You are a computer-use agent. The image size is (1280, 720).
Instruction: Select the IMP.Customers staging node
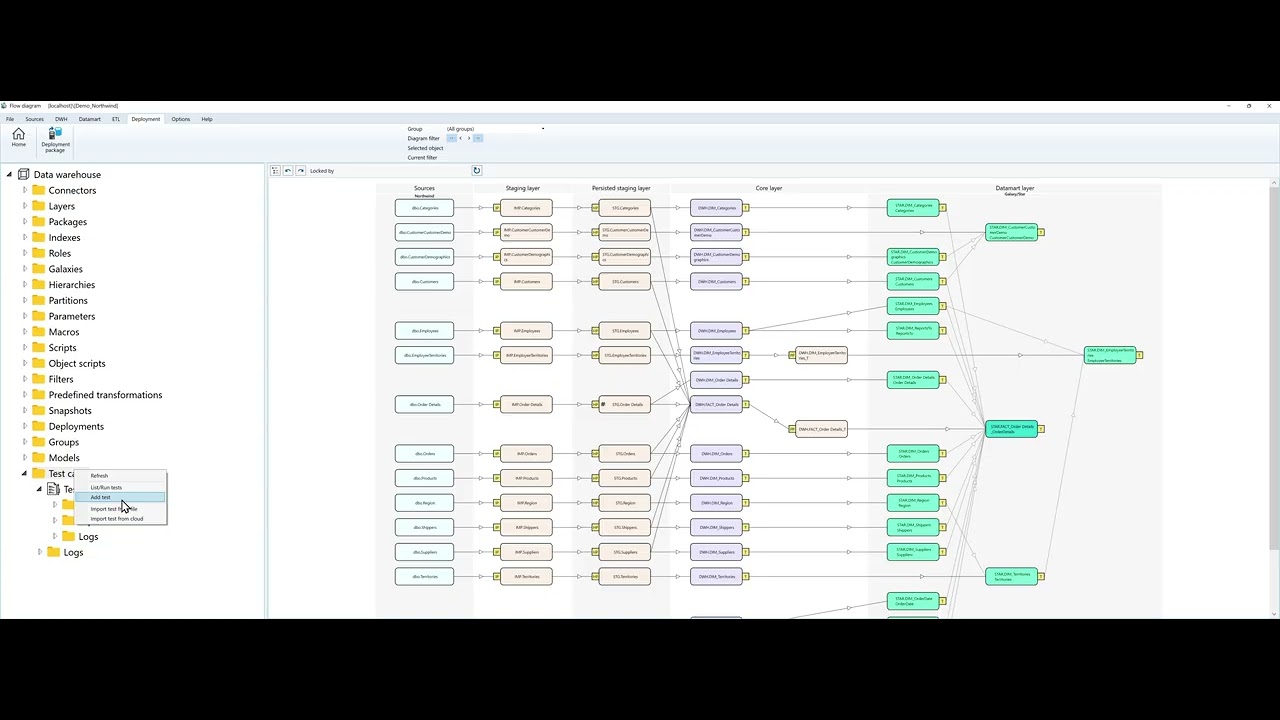tap(526, 282)
